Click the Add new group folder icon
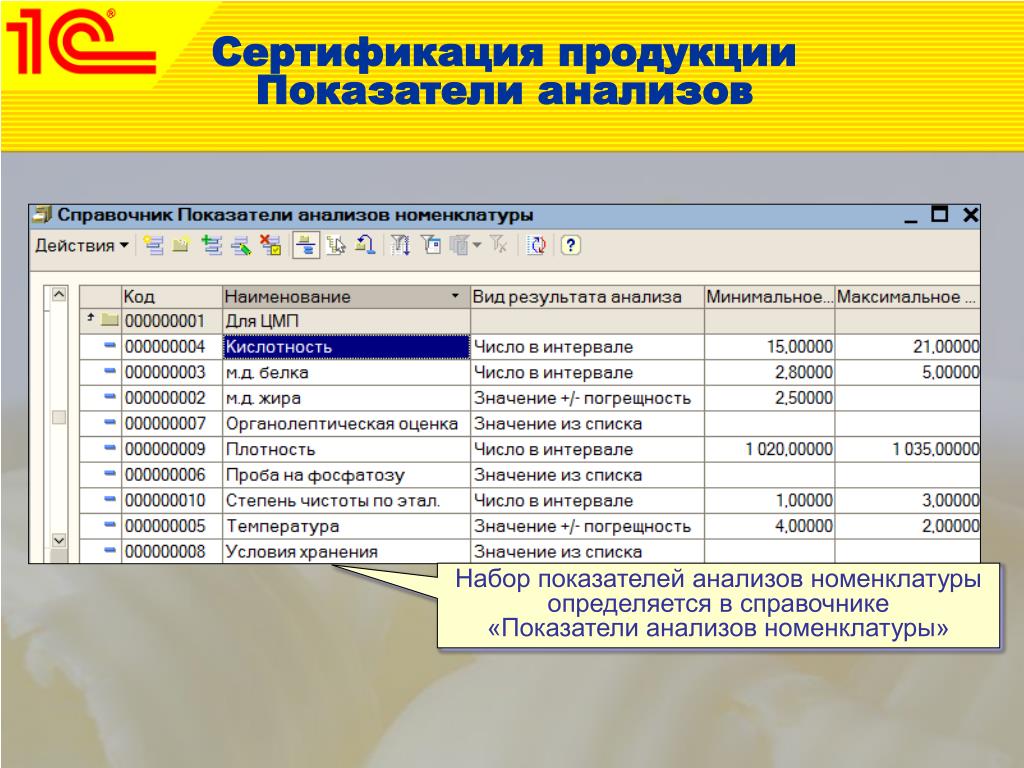Screen dimensions: 1024x768 (x=182, y=246)
